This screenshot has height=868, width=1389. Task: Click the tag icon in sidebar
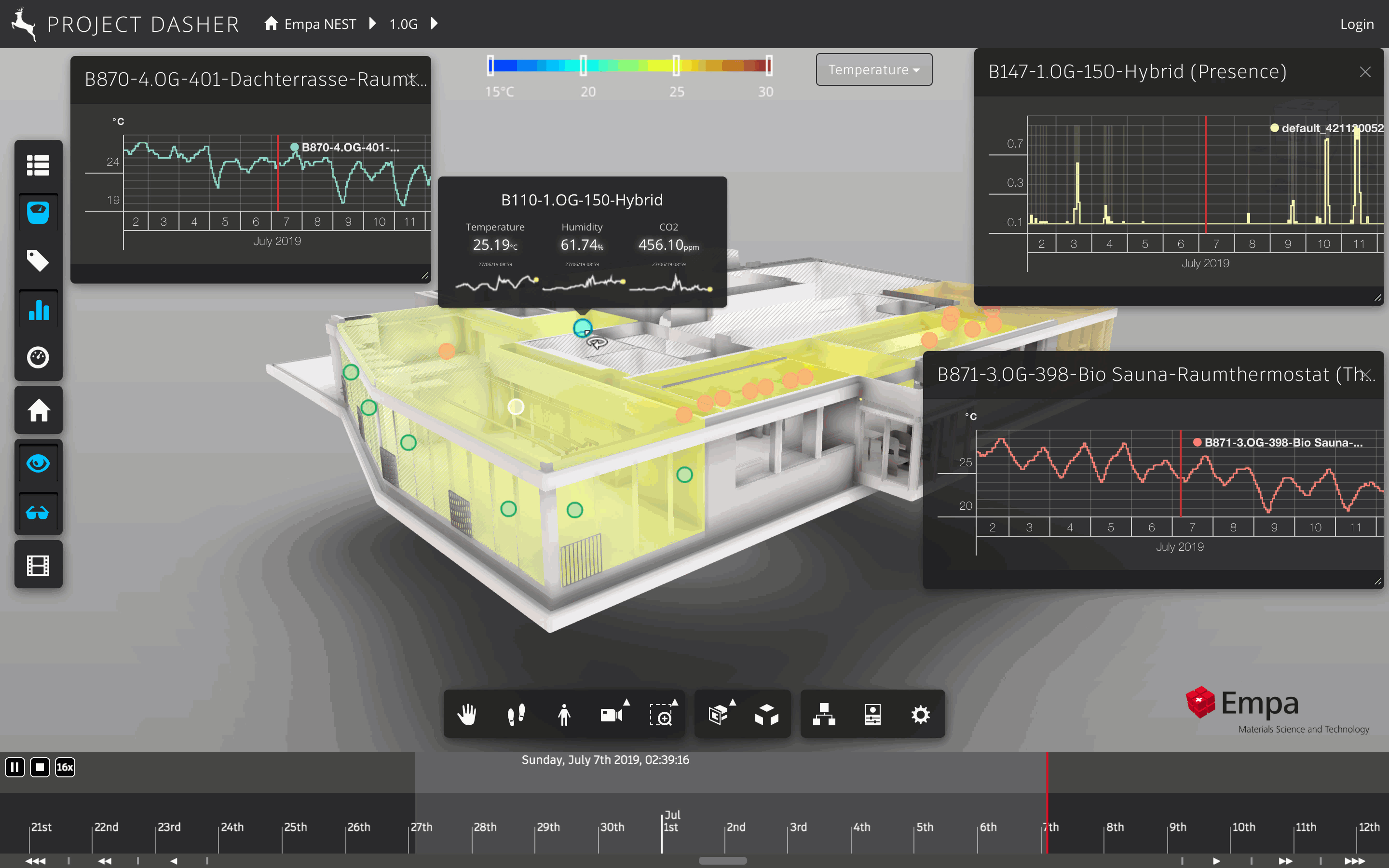coord(39,260)
